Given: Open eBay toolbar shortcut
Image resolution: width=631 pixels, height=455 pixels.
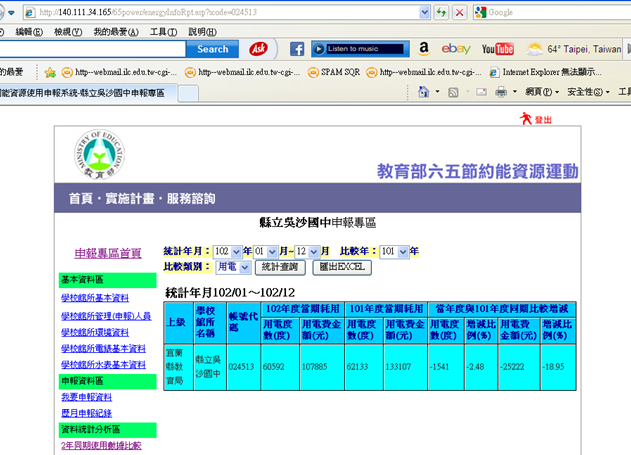Looking at the screenshot, I should click(456, 48).
